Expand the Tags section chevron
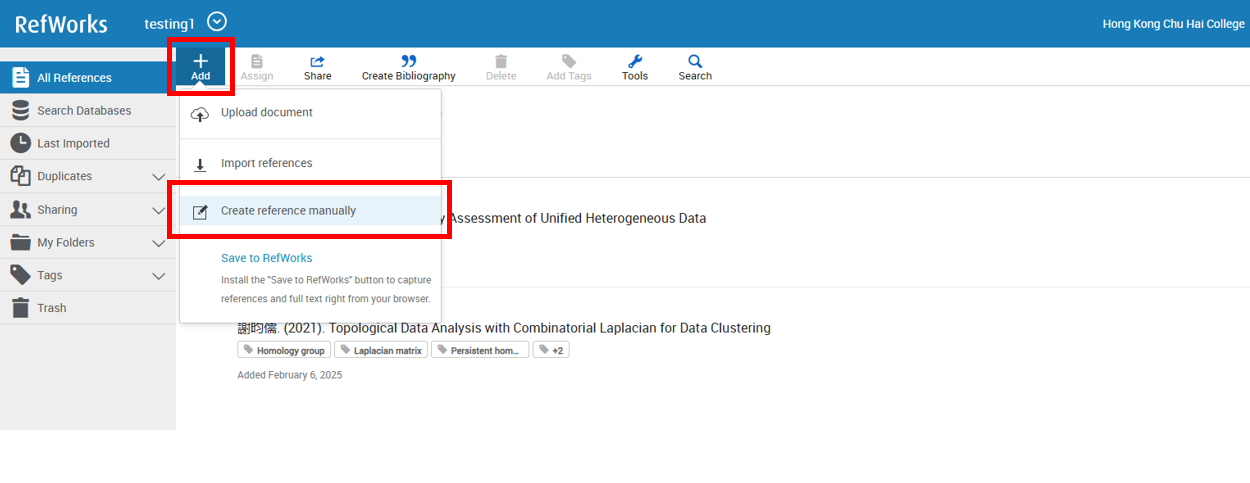The width and height of the screenshot is (1250, 483). coord(158,276)
